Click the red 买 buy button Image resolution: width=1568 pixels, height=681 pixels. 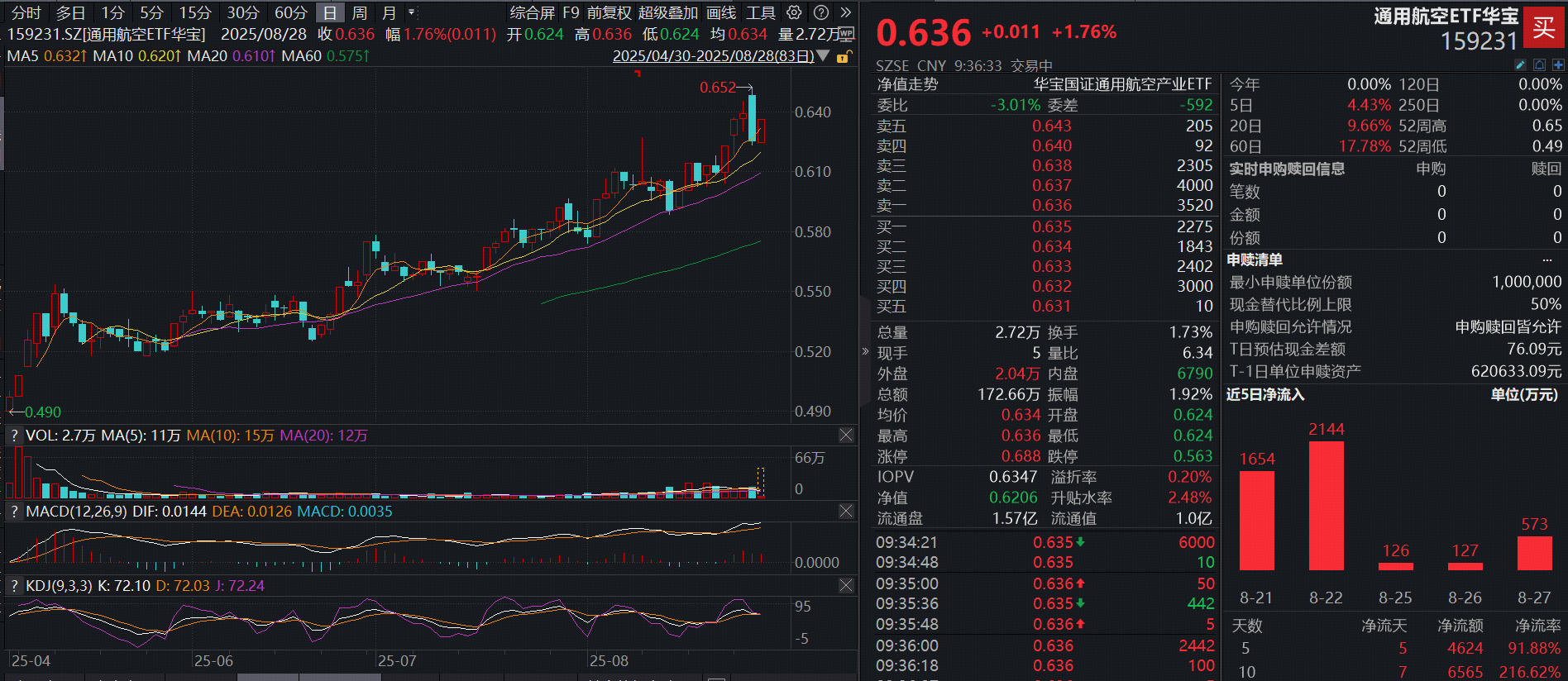tap(1543, 27)
